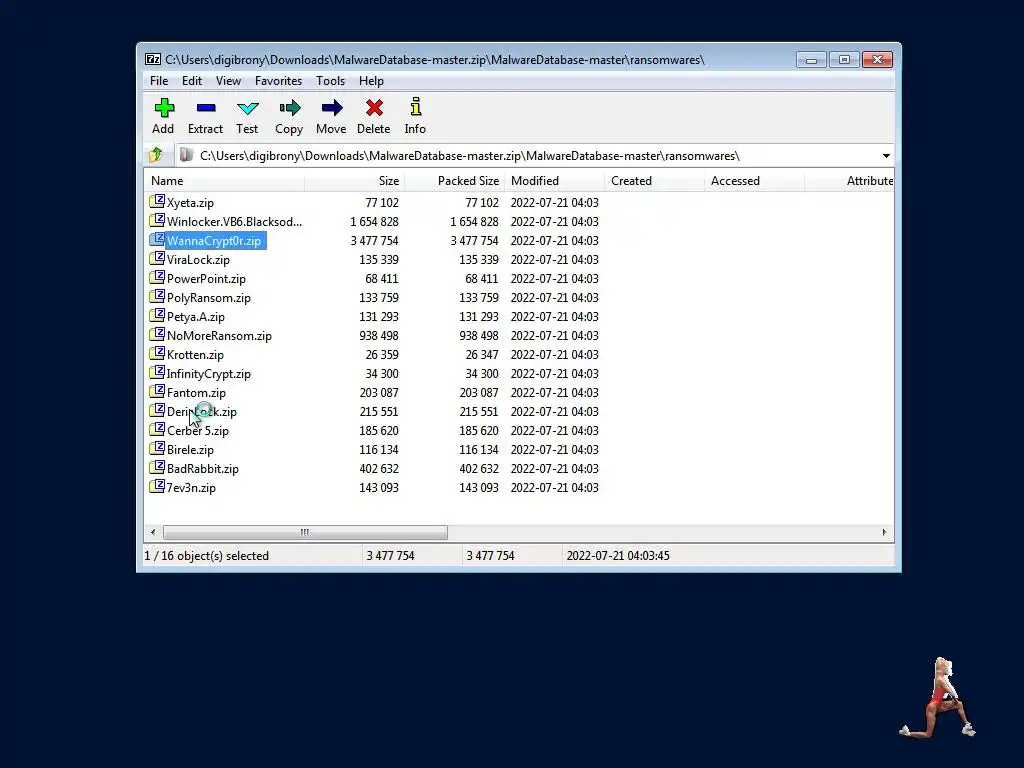Click the icon next to BadRabbit.zip

pos(157,467)
